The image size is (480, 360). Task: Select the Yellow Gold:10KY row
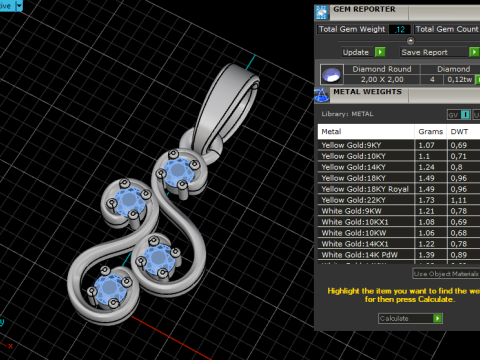point(399,156)
